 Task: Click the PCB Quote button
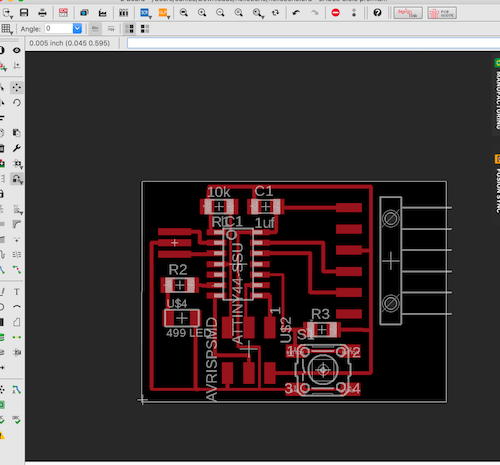coord(442,13)
